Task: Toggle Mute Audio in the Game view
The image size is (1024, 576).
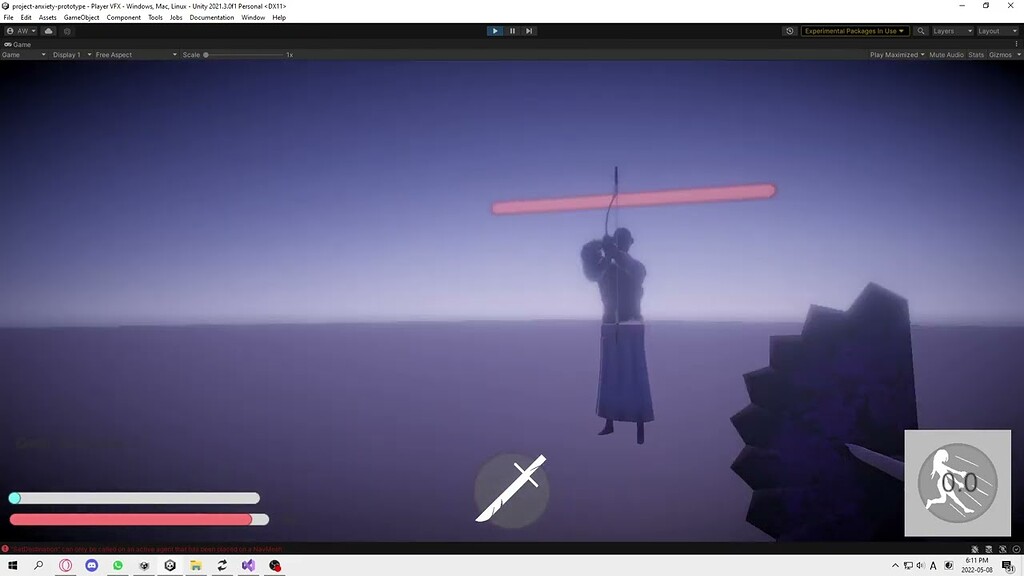Action: 946,54
